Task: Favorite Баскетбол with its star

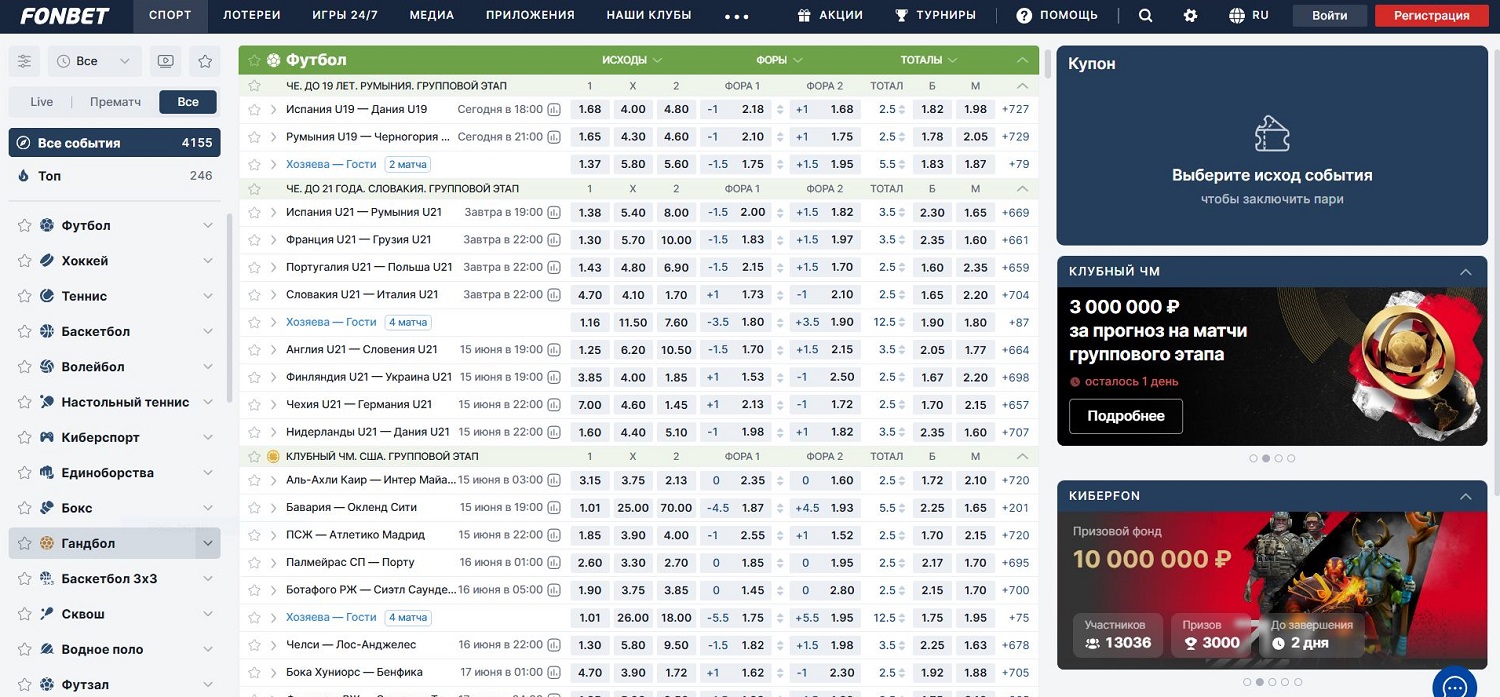Action: coord(25,332)
